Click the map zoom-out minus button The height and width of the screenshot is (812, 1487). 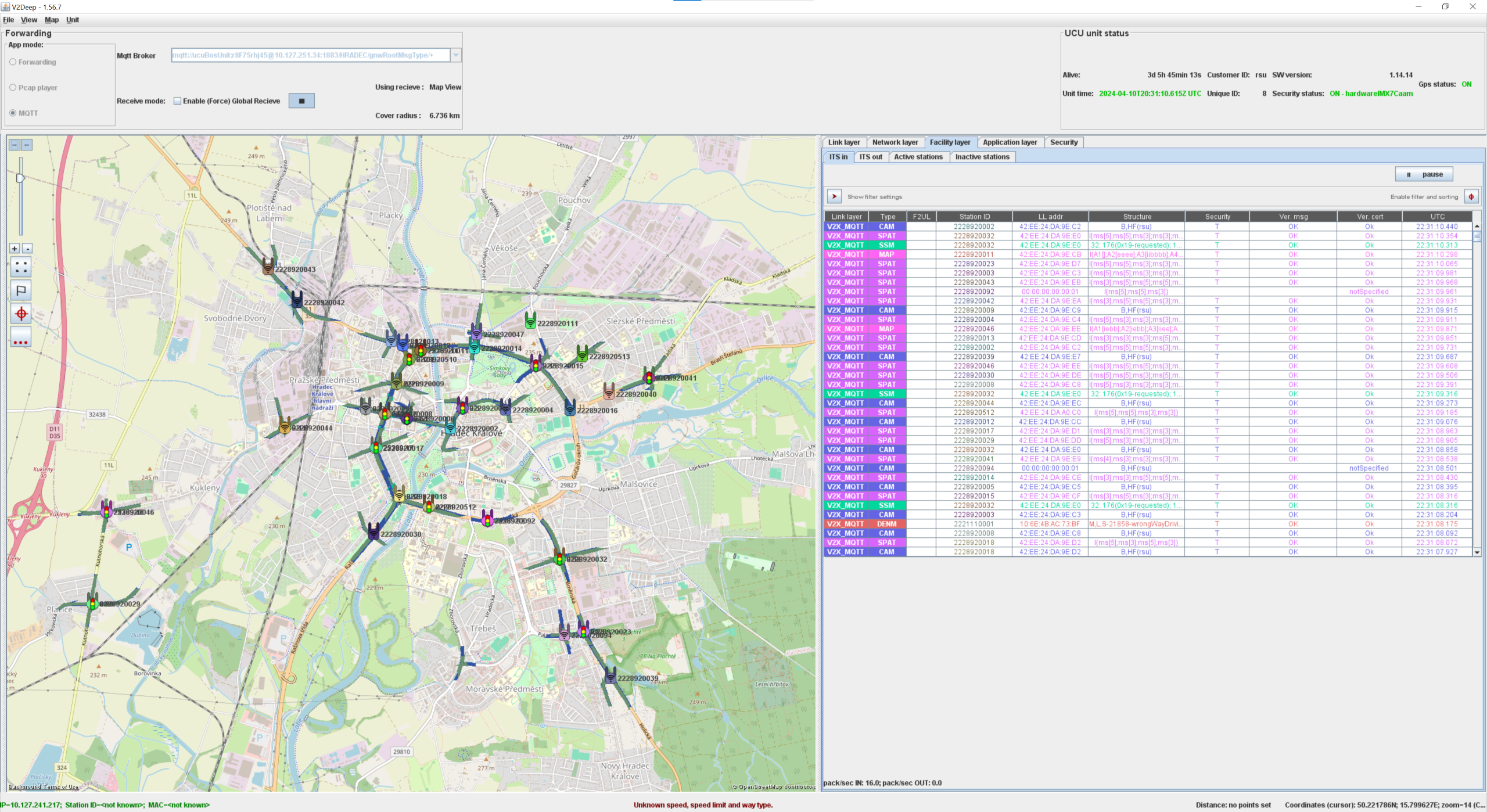[x=27, y=249]
